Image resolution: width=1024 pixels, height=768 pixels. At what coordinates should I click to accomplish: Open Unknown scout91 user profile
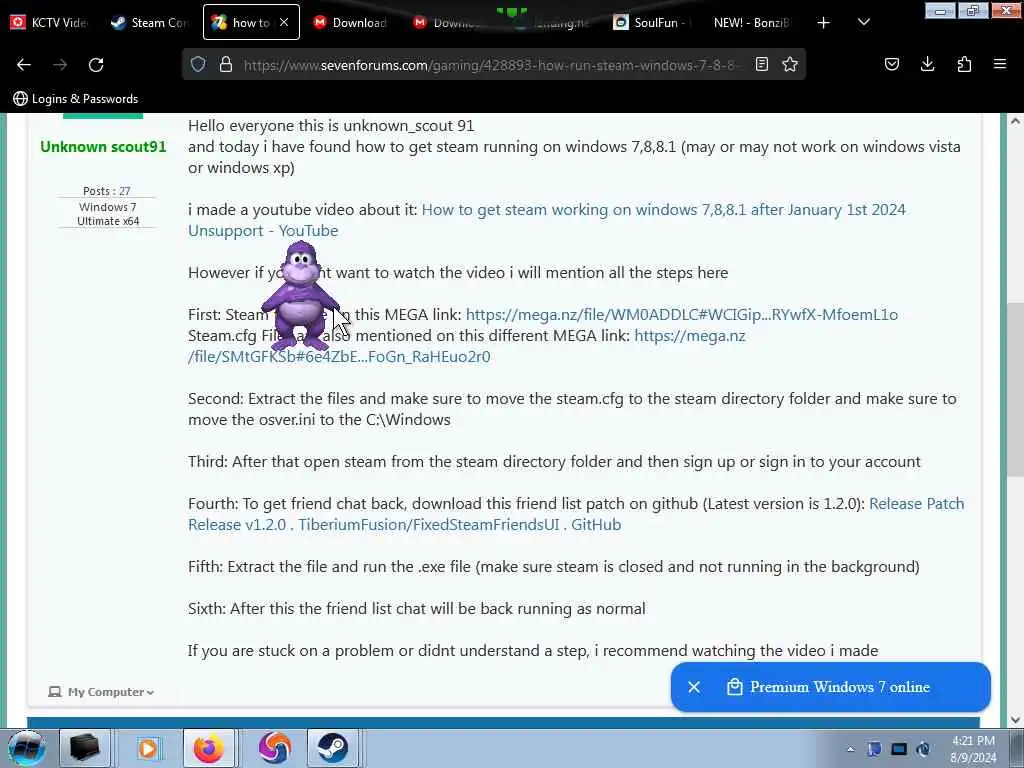click(x=103, y=146)
